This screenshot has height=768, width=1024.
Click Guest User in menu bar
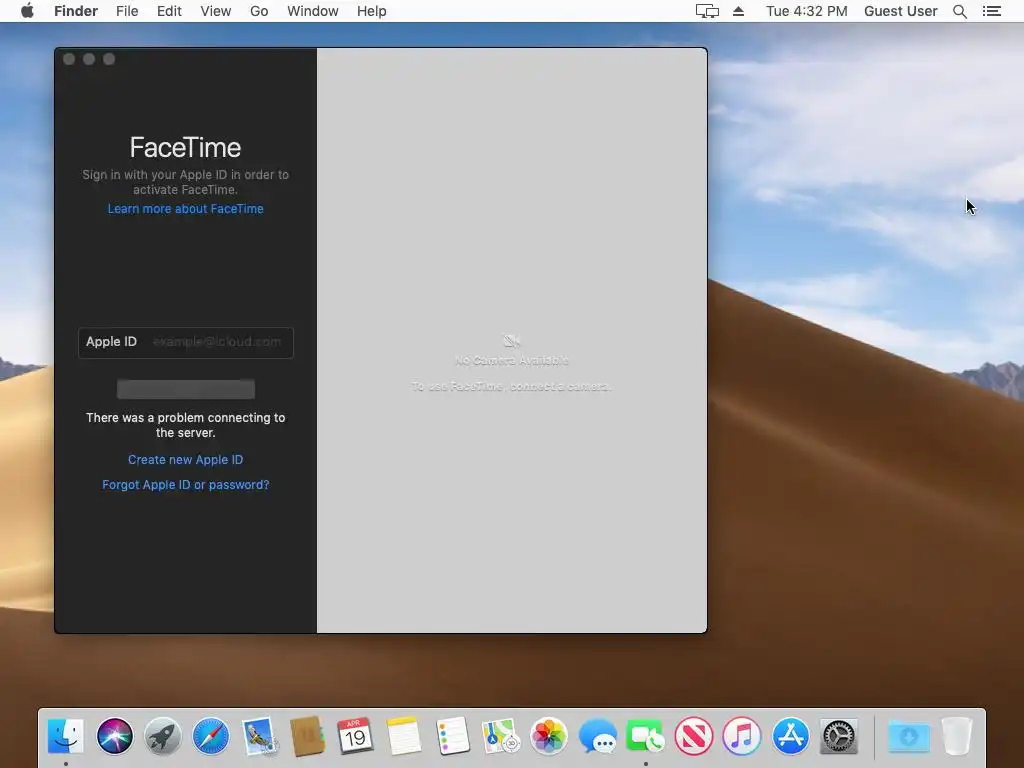901,11
